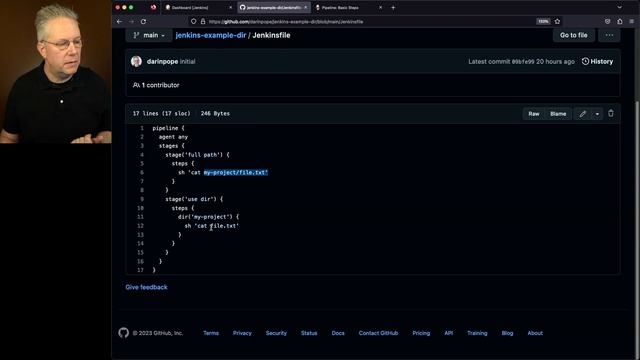Open the 'initial' commit message link
The image size is (640, 360).
(187, 61)
